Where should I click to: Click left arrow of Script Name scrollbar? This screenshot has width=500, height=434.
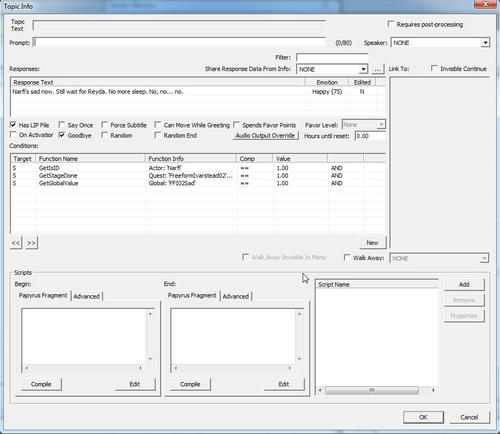coord(320,390)
